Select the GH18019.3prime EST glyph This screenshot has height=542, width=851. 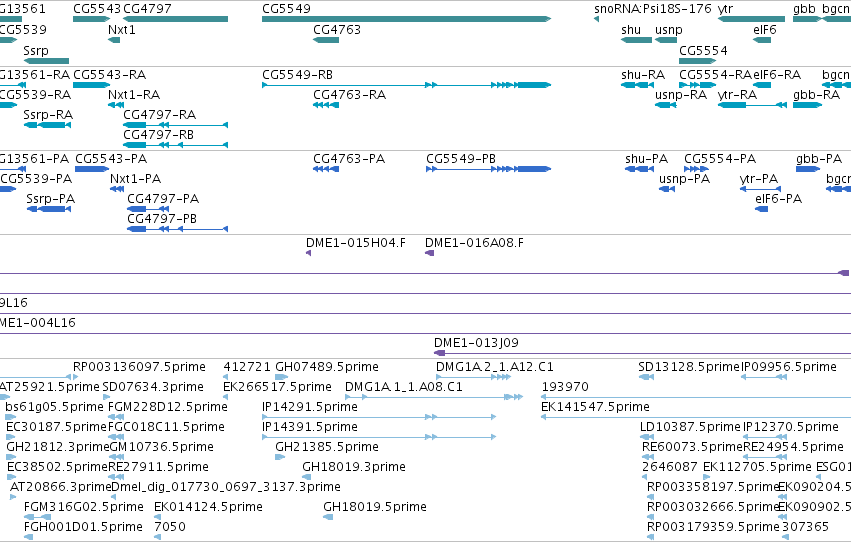307,477
